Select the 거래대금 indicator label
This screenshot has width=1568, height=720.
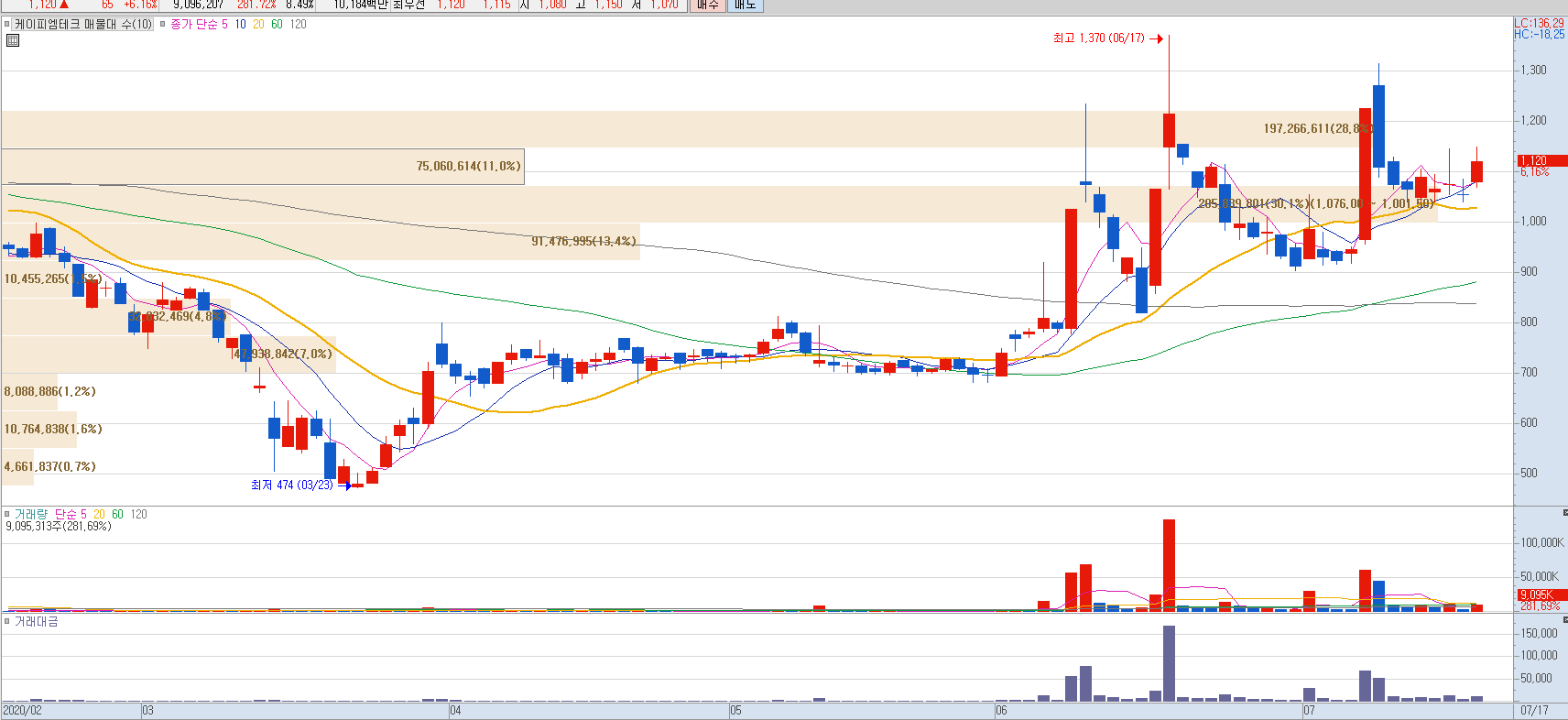point(37,621)
